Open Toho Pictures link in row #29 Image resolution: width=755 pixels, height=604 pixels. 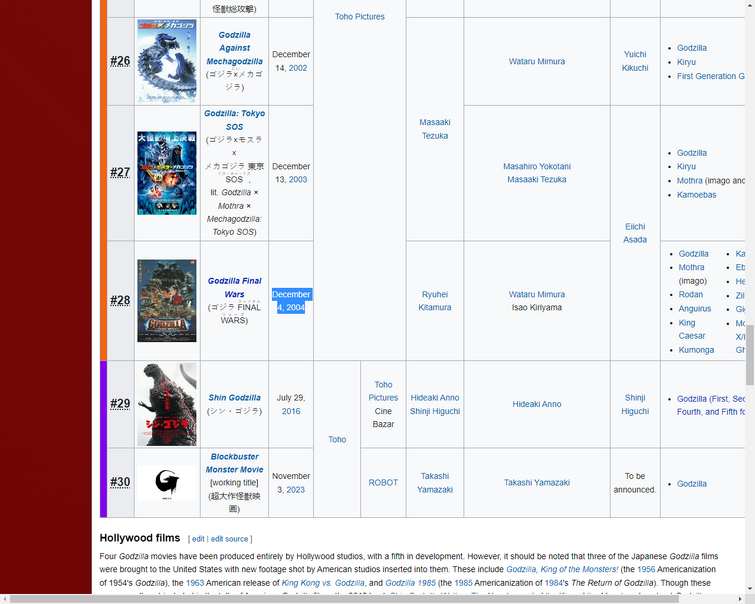tap(383, 391)
